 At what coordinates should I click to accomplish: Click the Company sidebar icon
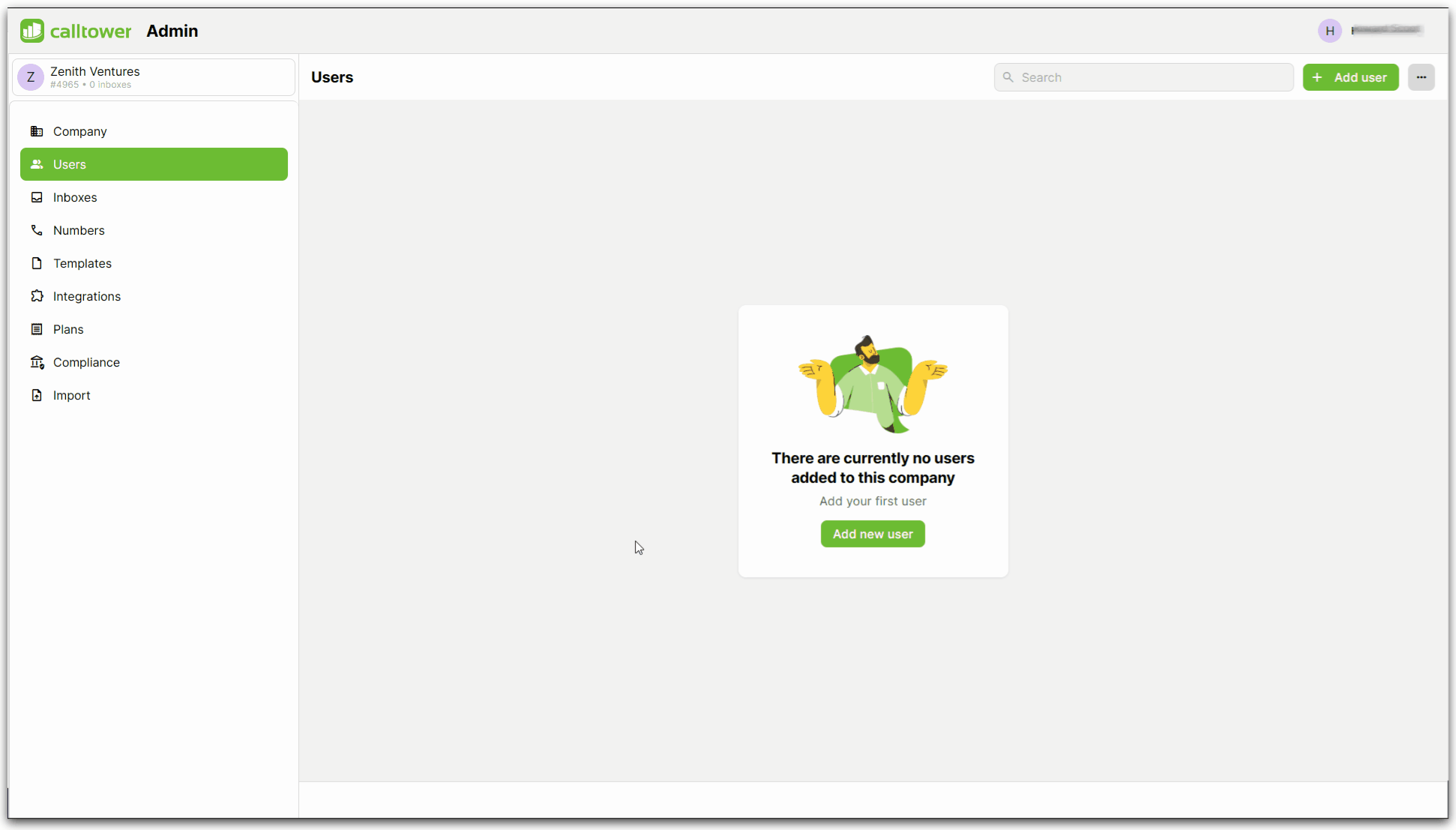(37, 131)
